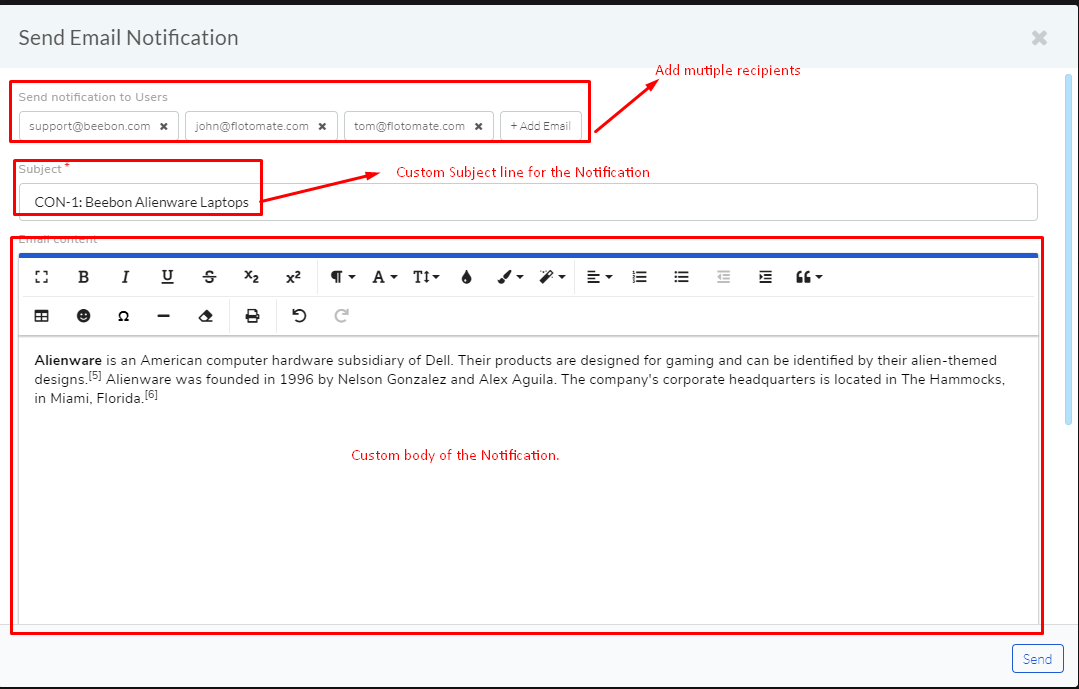This screenshot has width=1079, height=689.
Task: Toggle fullscreen mode in the editor
Action: click(x=41, y=277)
